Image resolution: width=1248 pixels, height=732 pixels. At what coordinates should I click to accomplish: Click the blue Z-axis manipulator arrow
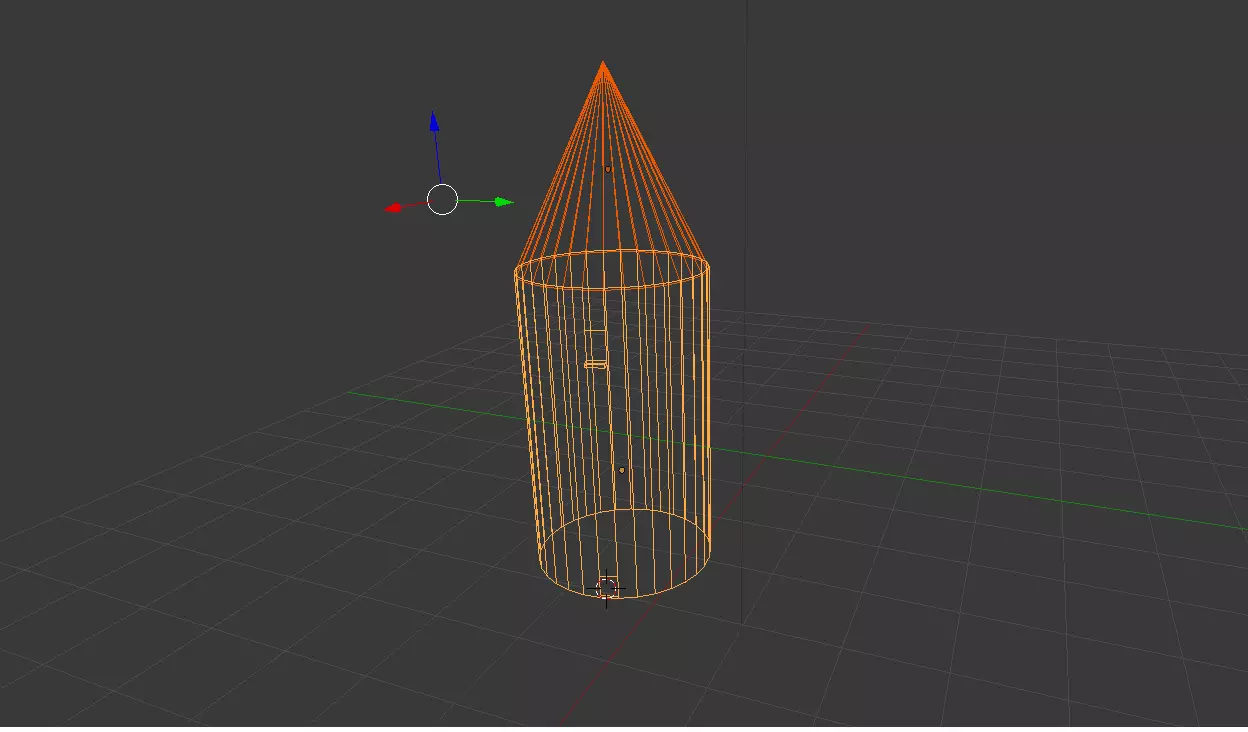tap(434, 123)
